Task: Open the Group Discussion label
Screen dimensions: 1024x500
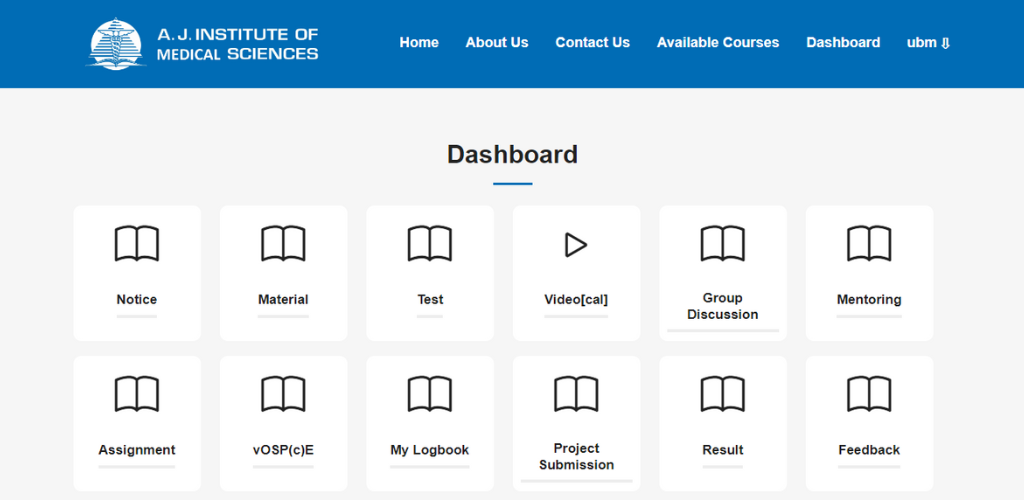Action: coord(722,306)
